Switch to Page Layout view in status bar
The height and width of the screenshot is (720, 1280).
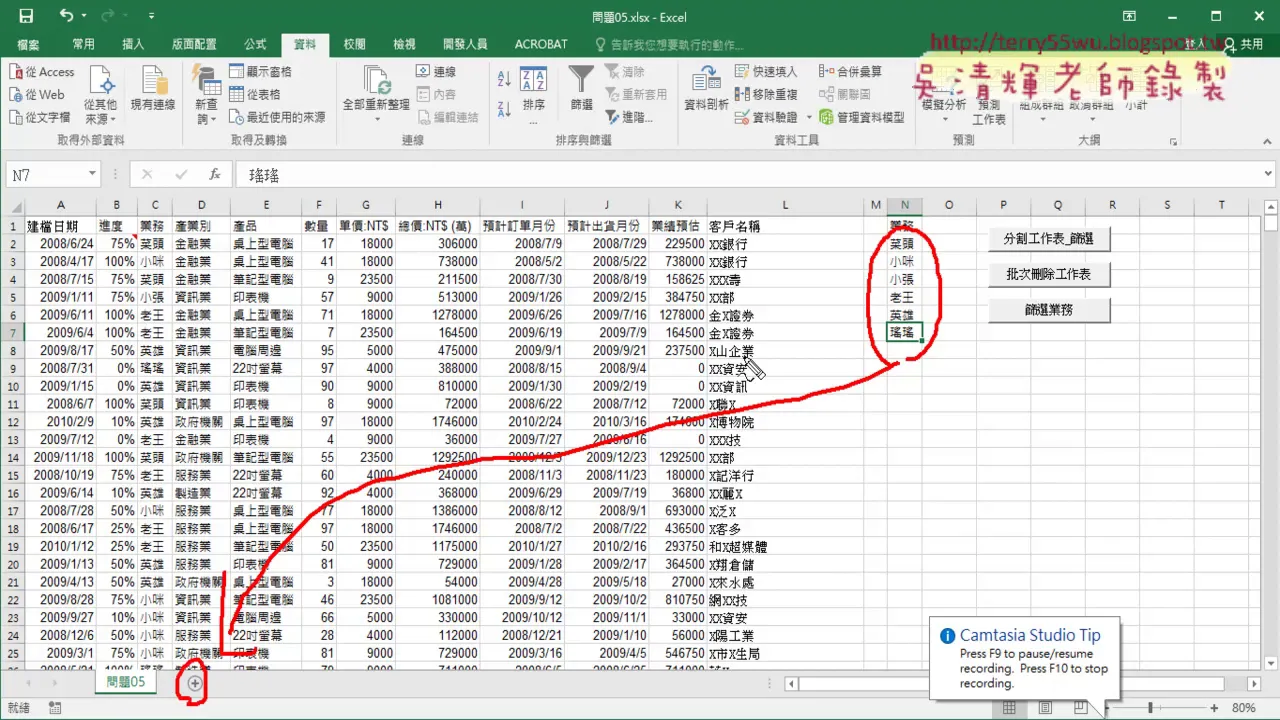(1045, 708)
